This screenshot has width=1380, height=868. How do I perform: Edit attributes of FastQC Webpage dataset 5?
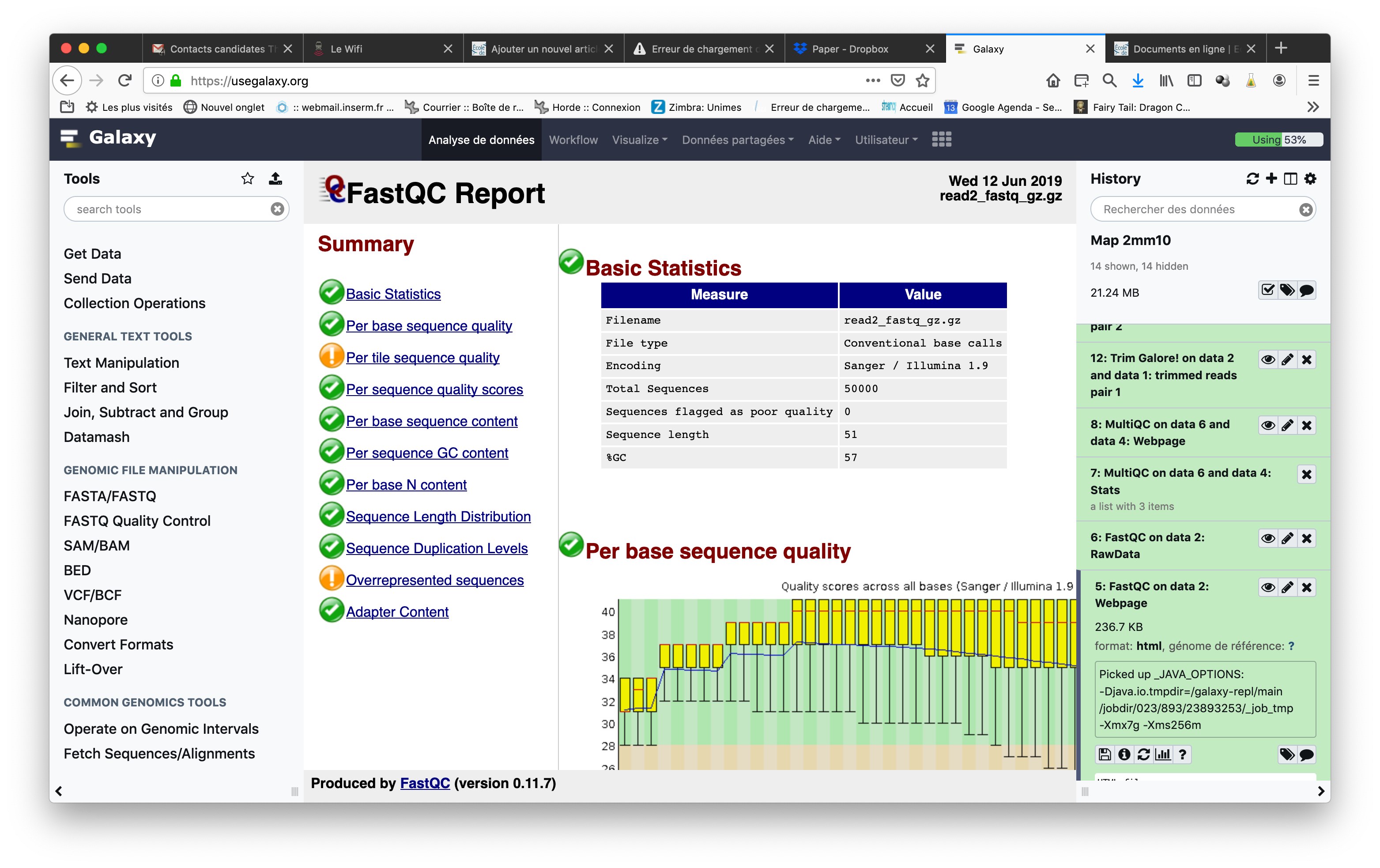point(1287,587)
